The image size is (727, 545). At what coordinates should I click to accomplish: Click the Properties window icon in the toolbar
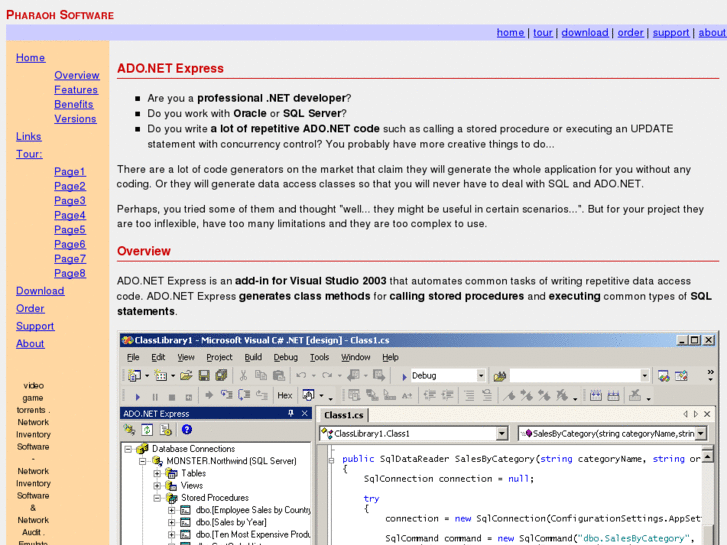coord(681,376)
